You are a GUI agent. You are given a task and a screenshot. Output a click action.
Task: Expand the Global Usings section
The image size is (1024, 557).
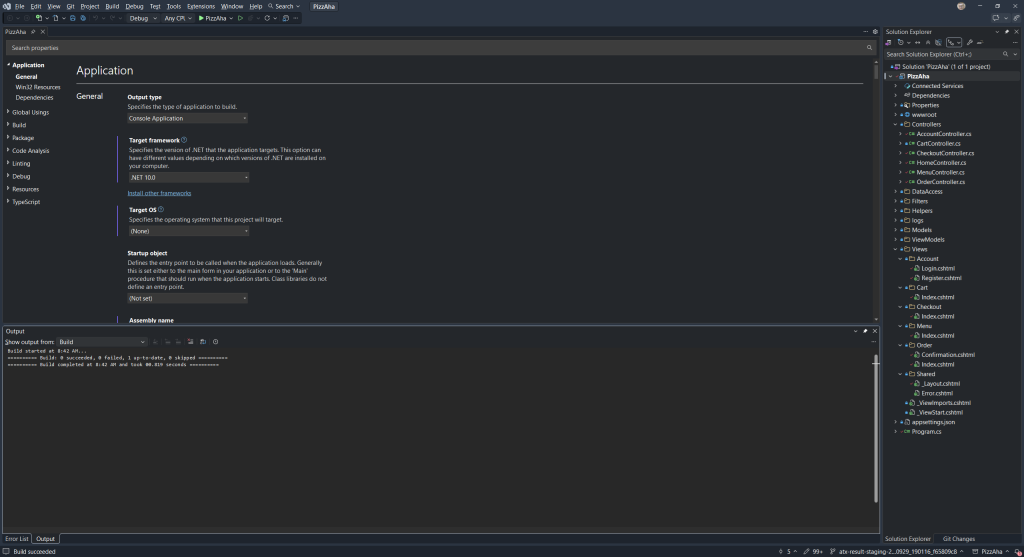click(x=8, y=112)
